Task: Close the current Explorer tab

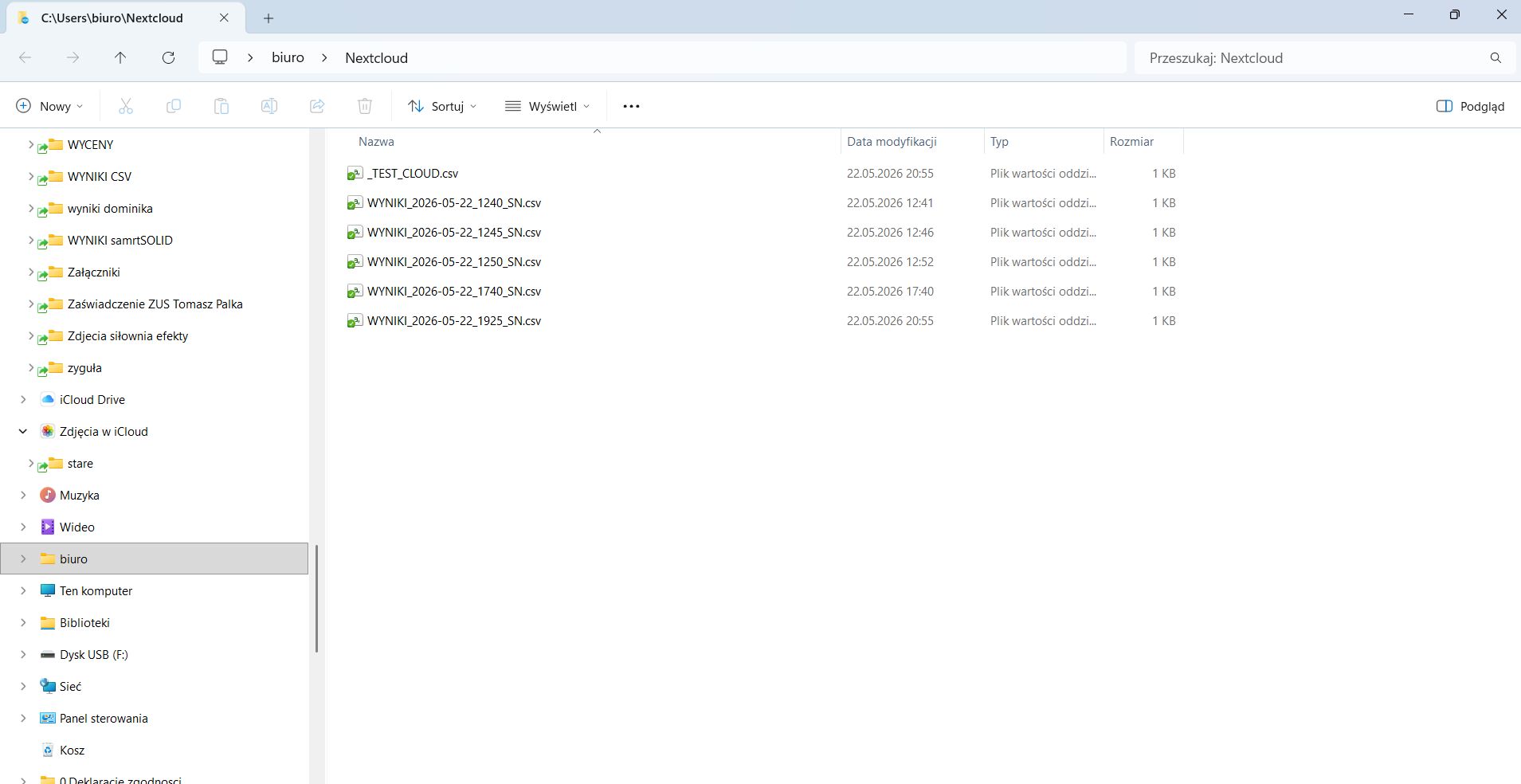Action: pyautogui.click(x=224, y=18)
